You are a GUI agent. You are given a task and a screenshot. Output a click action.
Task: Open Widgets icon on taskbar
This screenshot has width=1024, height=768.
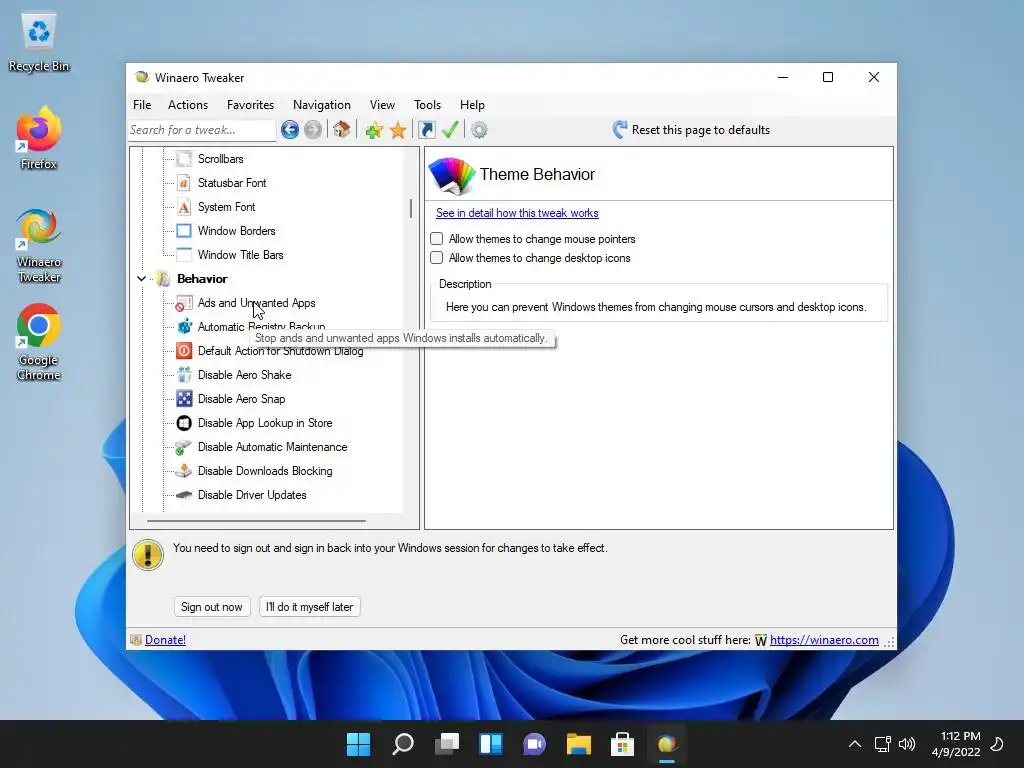pos(490,744)
